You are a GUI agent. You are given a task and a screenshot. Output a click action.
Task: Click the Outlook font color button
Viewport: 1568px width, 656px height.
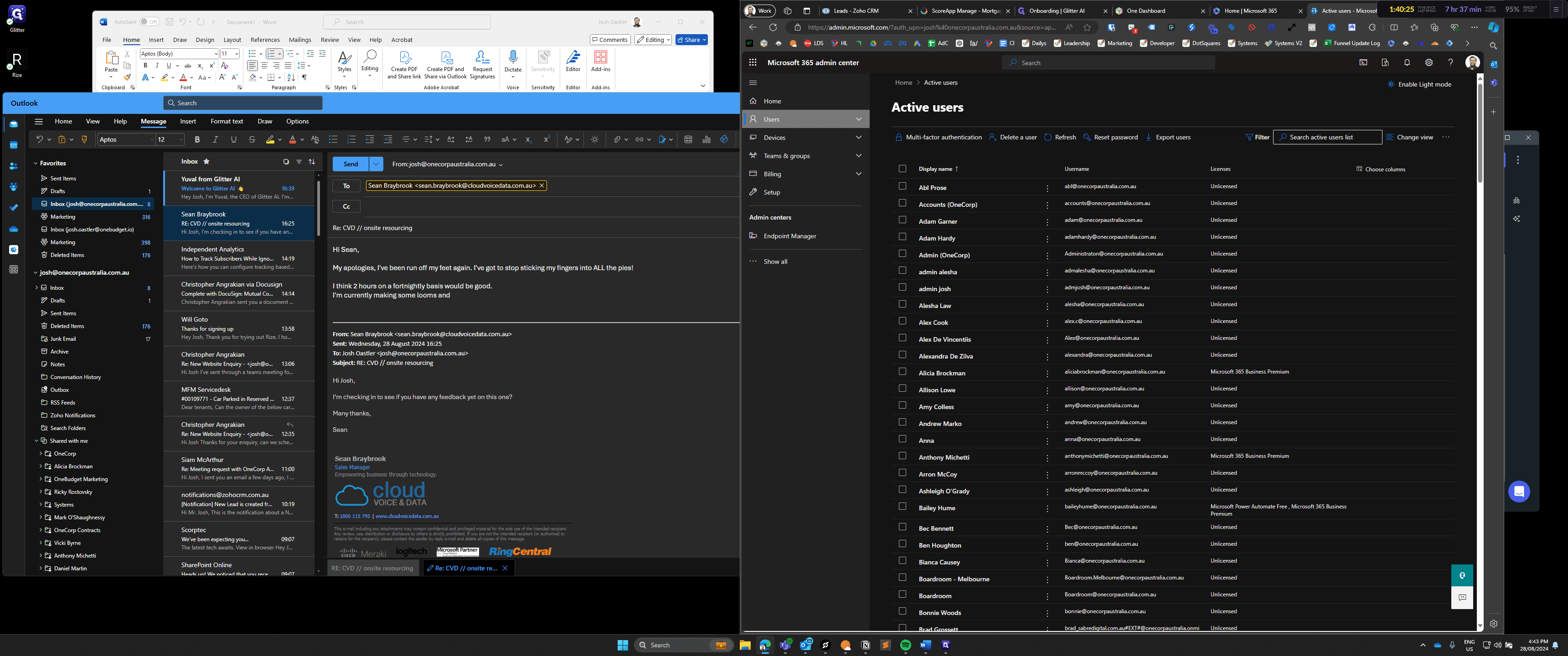(293, 140)
